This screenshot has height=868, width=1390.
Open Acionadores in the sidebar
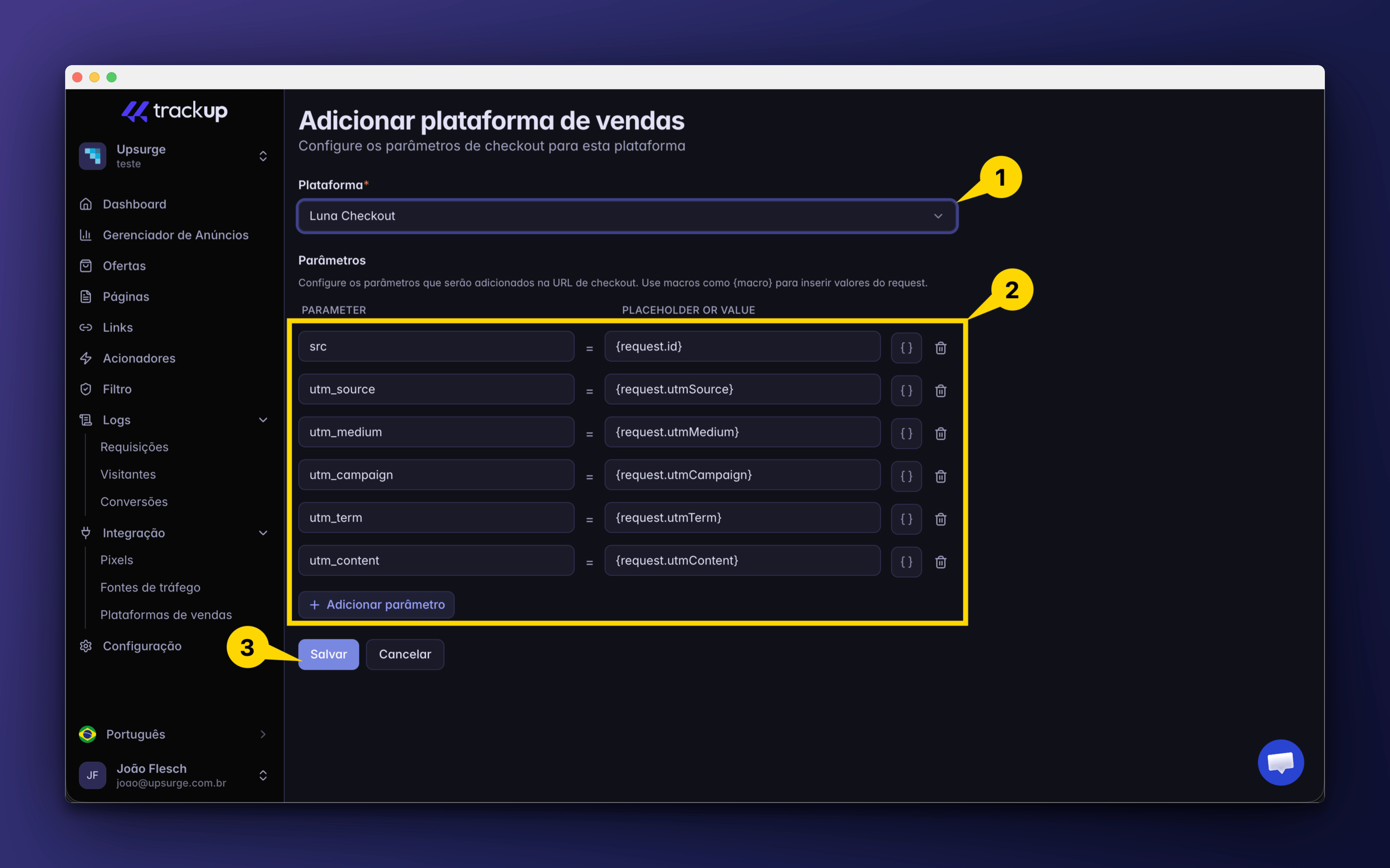point(139,358)
